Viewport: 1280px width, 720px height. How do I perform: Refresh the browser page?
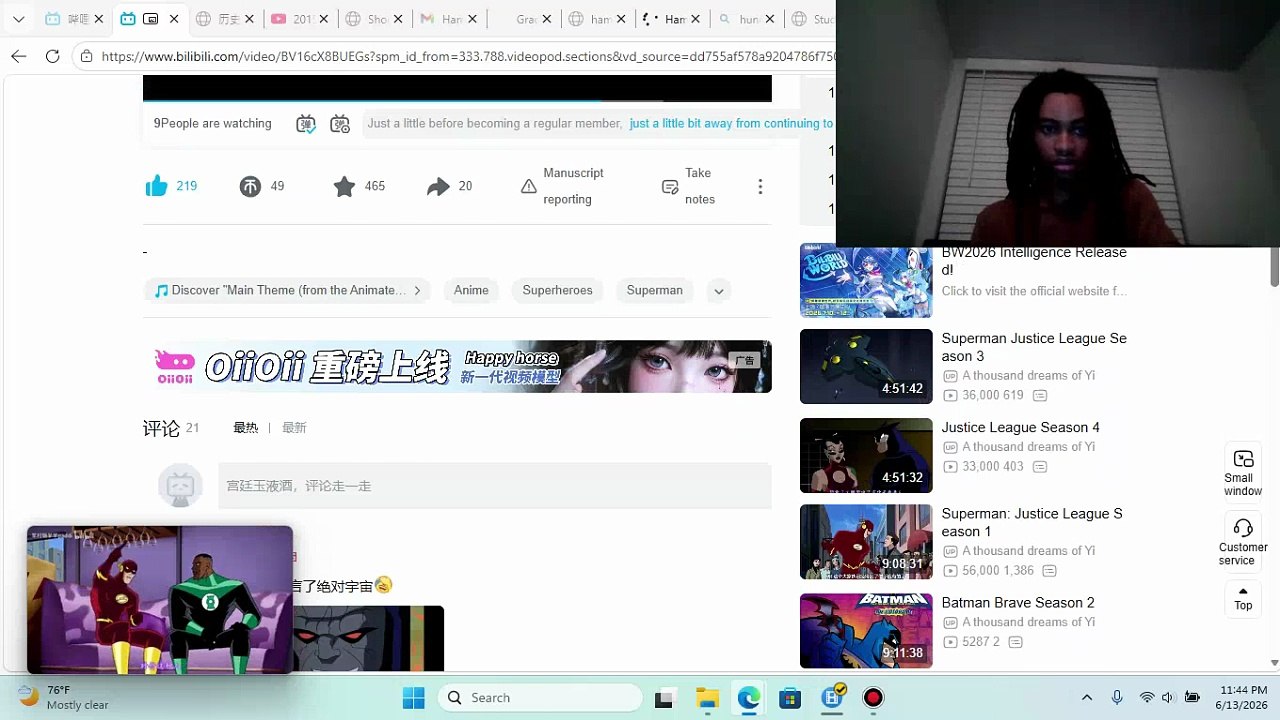(52, 56)
